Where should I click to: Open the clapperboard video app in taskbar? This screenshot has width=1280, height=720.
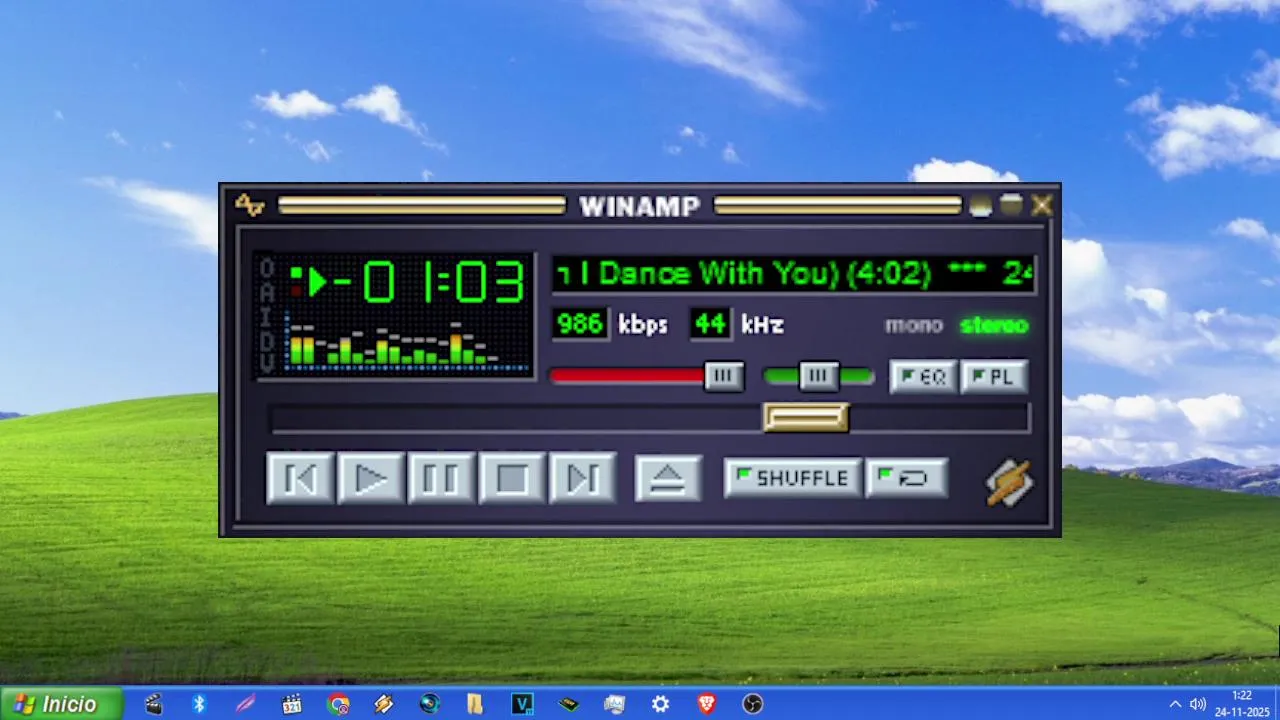tap(153, 704)
